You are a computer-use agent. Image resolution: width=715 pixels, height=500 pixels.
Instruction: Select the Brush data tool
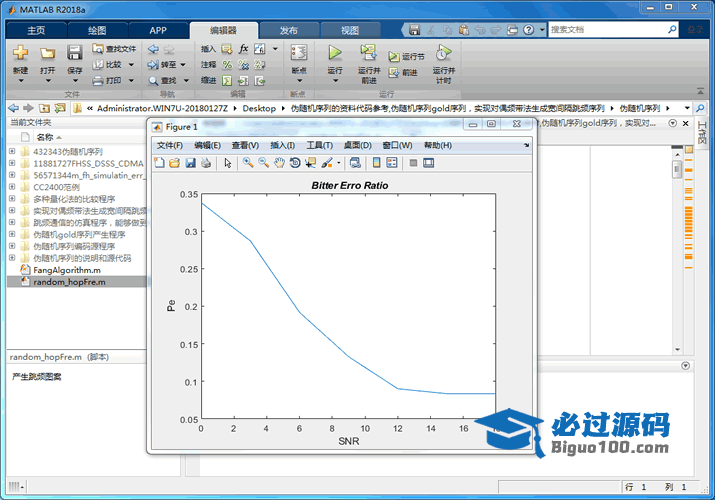(x=327, y=163)
